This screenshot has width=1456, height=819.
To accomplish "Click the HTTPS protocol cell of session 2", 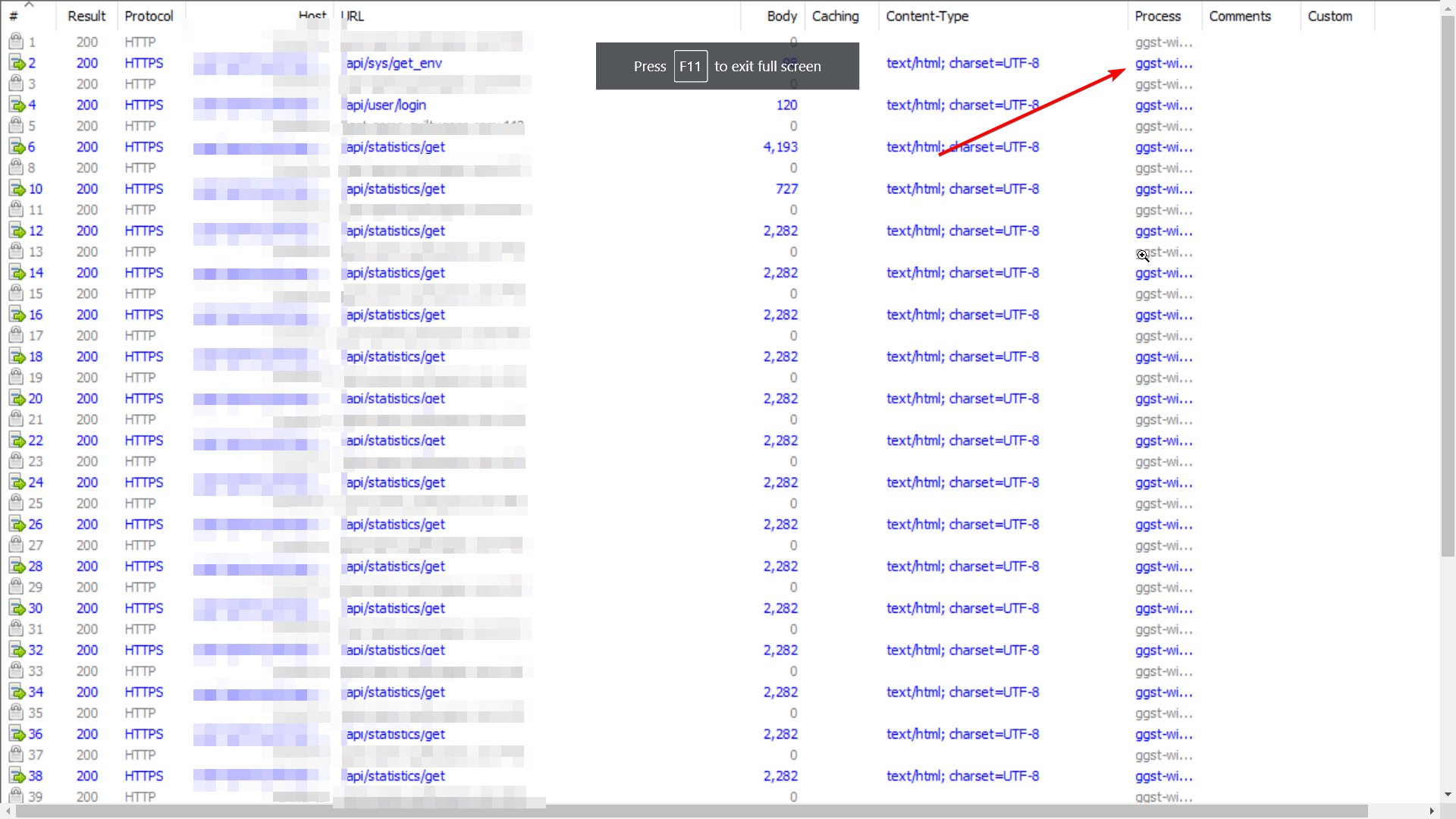I will coord(144,63).
